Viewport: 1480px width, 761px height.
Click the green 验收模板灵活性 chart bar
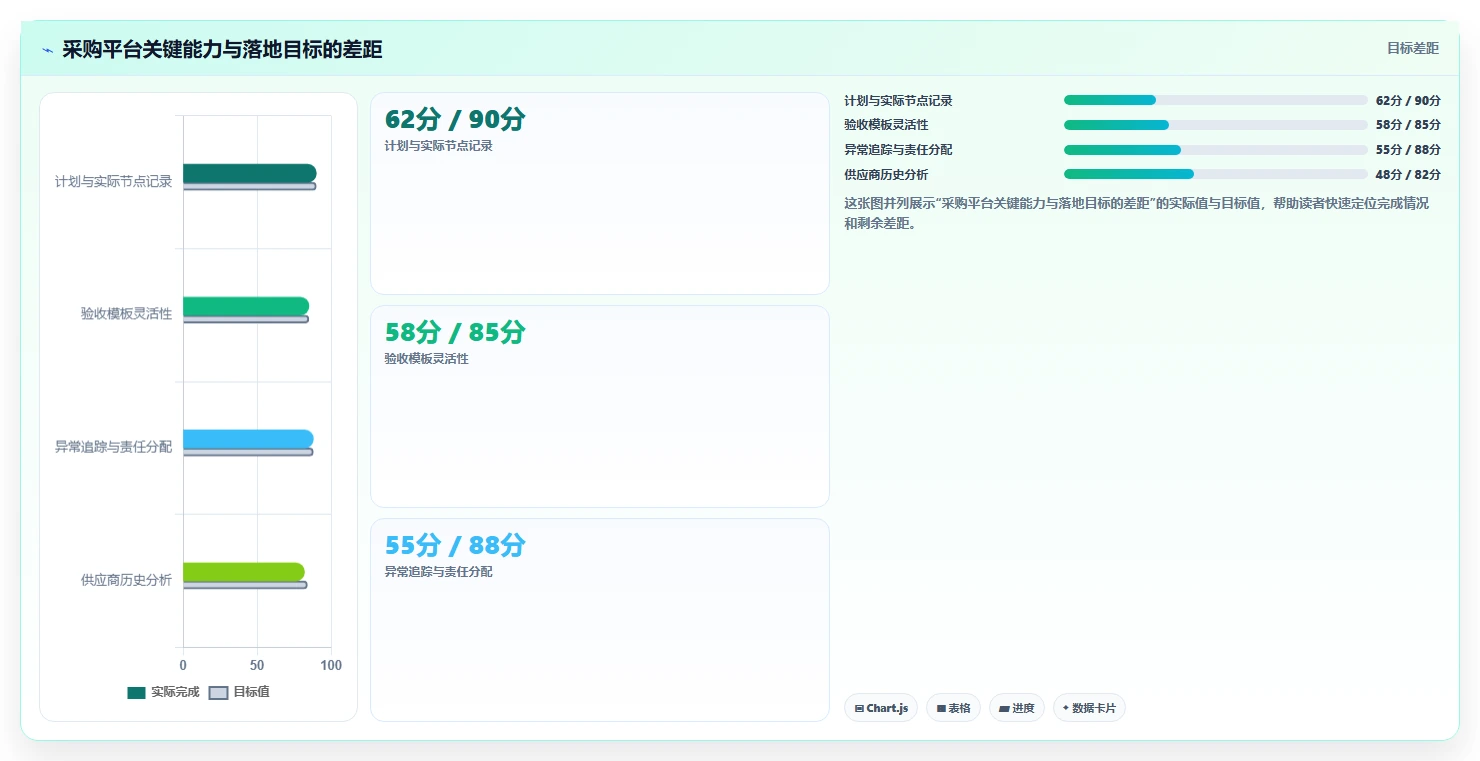(x=246, y=306)
